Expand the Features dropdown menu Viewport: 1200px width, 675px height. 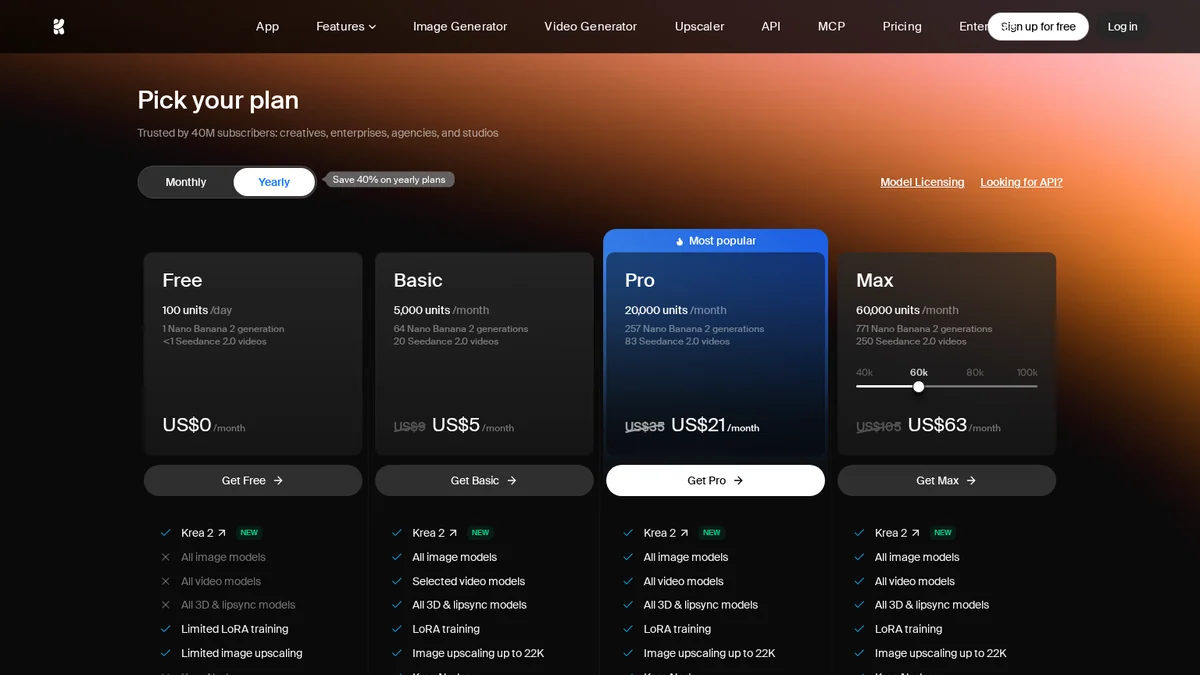(x=346, y=27)
